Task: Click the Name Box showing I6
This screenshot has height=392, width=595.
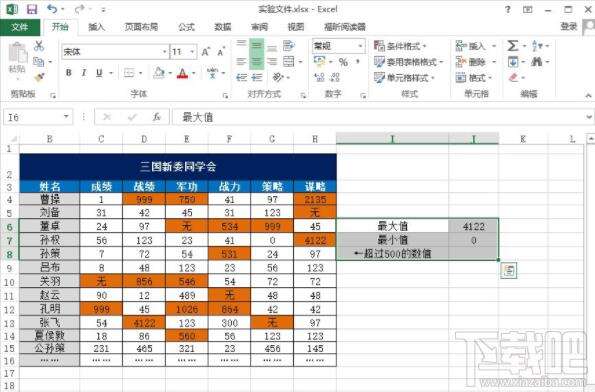Action: pyautogui.click(x=38, y=117)
